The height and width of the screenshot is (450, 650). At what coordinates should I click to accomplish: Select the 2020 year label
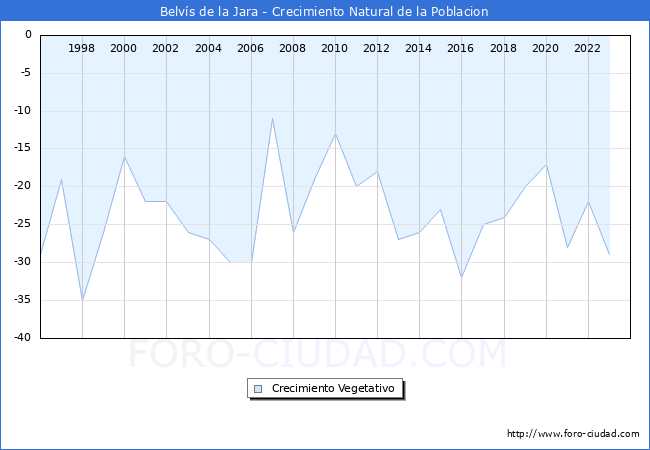pos(545,48)
